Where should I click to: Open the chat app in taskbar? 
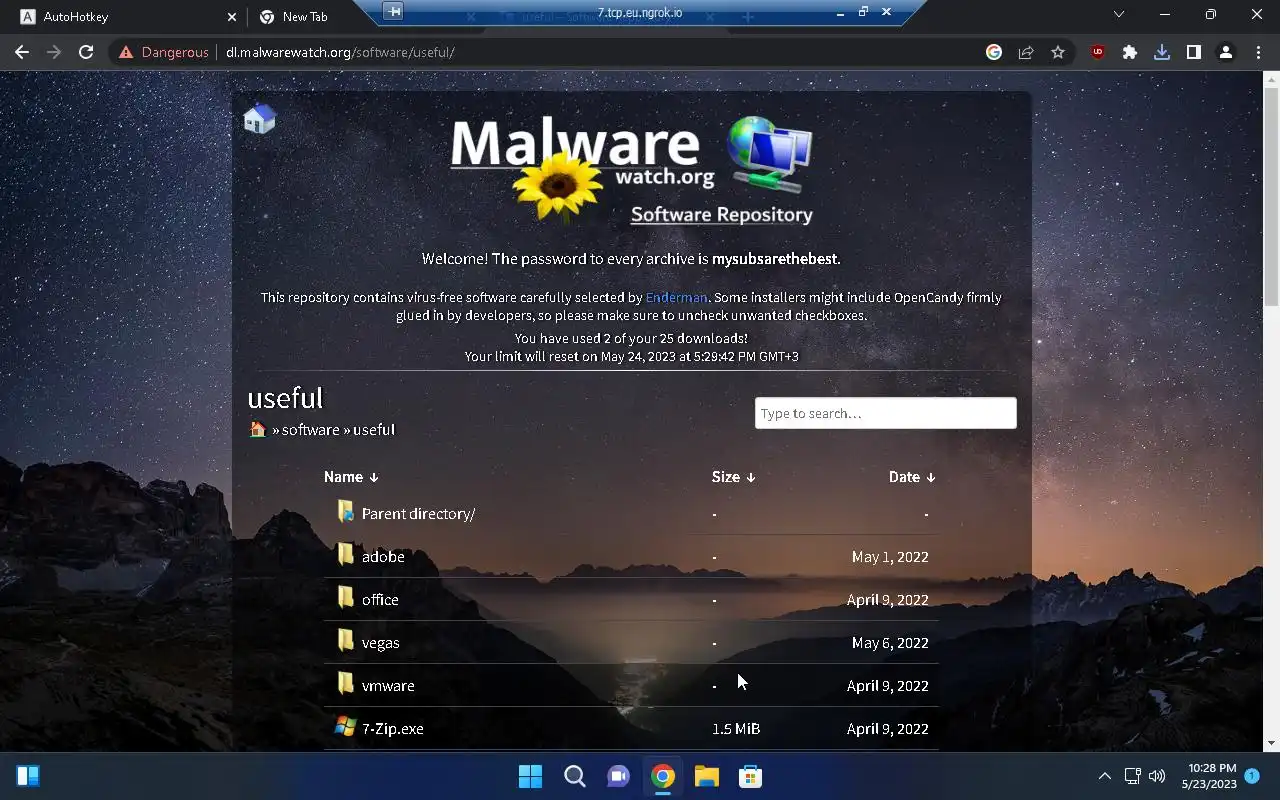point(618,776)
